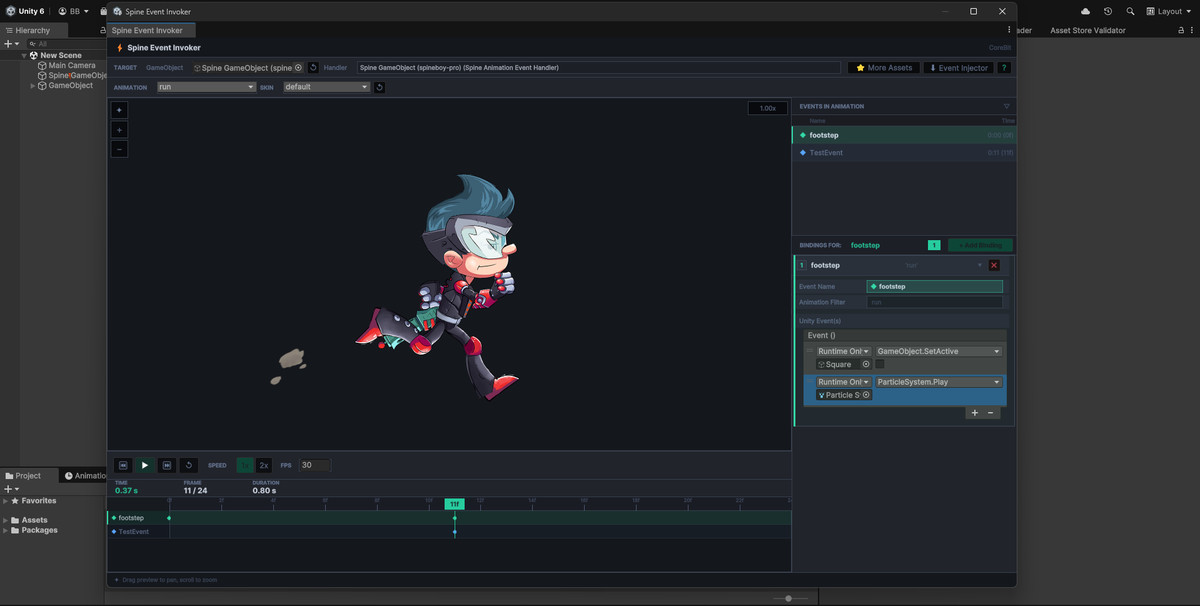Open help with the question mark button
This screenshot has width=1200, height=606.
1003,68
